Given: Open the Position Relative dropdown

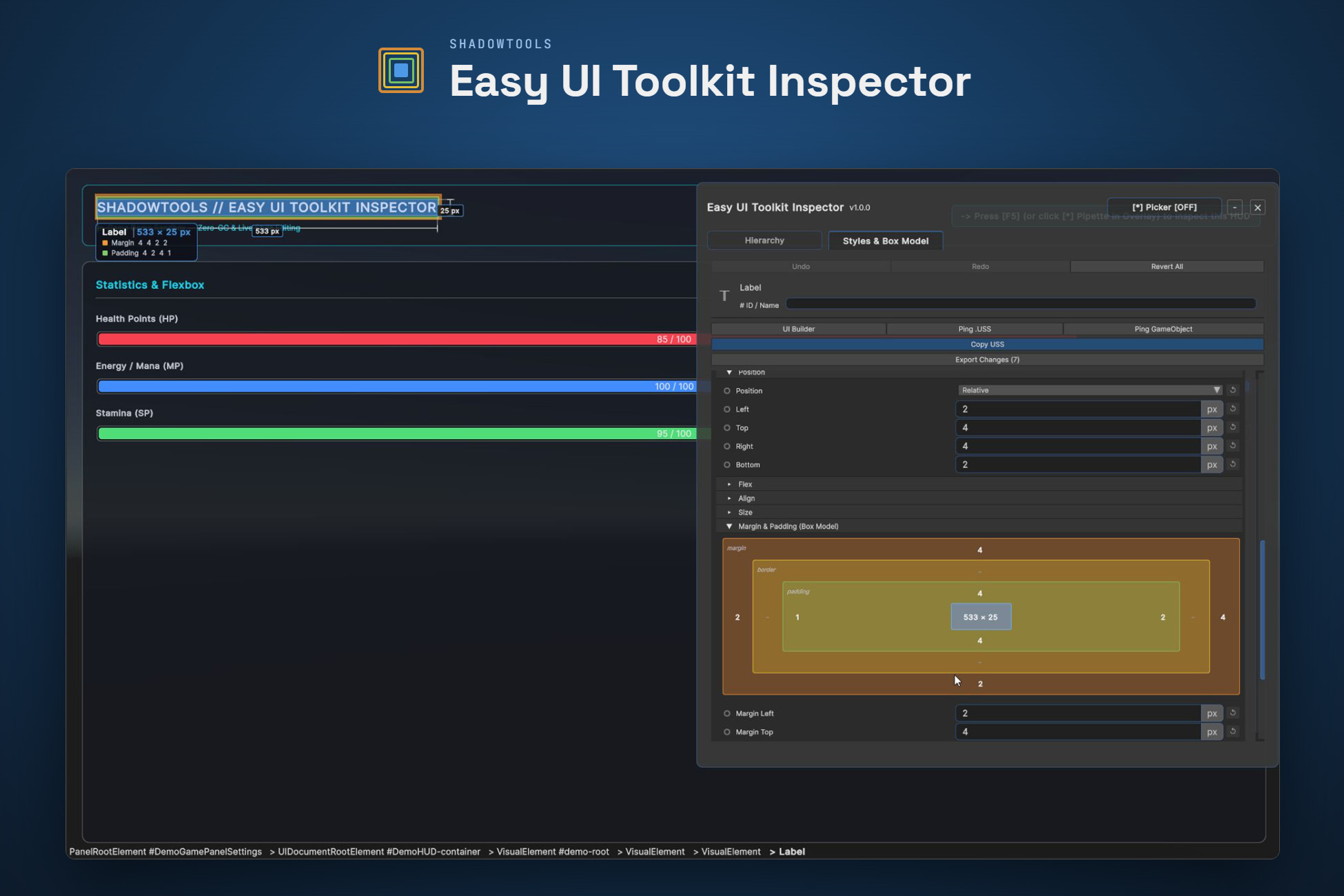Looking at the screenshot, I should point(1090,390).
